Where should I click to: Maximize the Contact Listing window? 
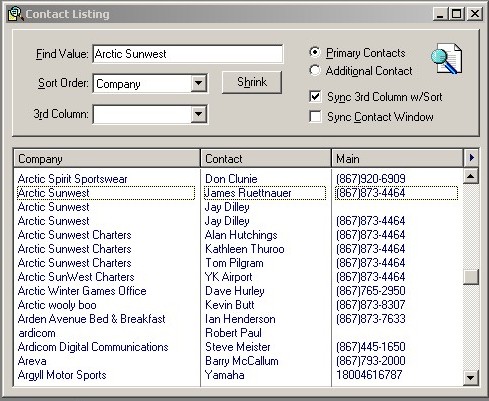tap(457, 14)
